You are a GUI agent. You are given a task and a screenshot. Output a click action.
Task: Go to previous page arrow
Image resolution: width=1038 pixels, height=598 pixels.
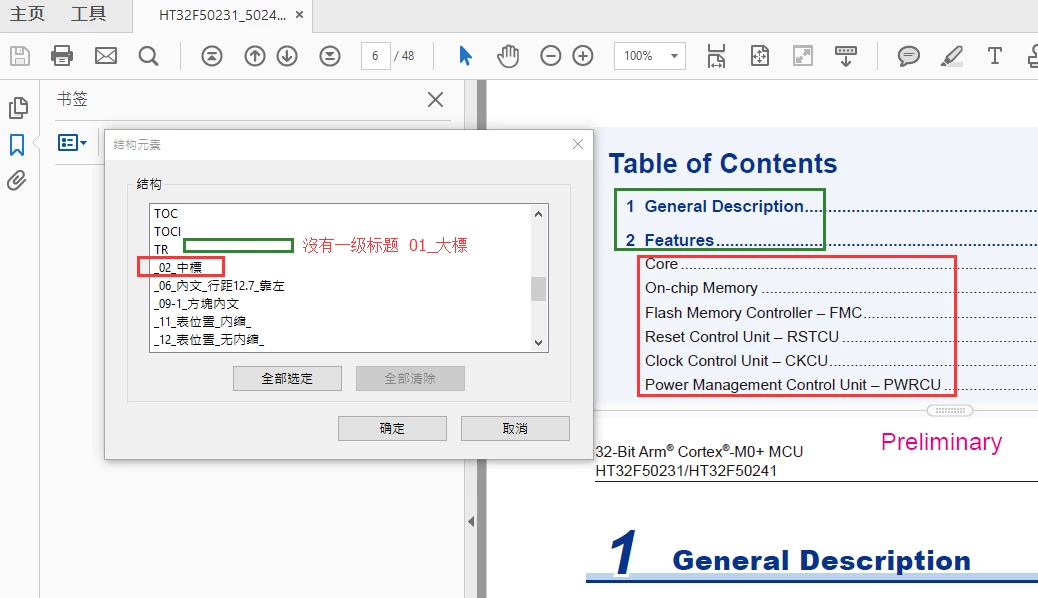tap(255, 56)
